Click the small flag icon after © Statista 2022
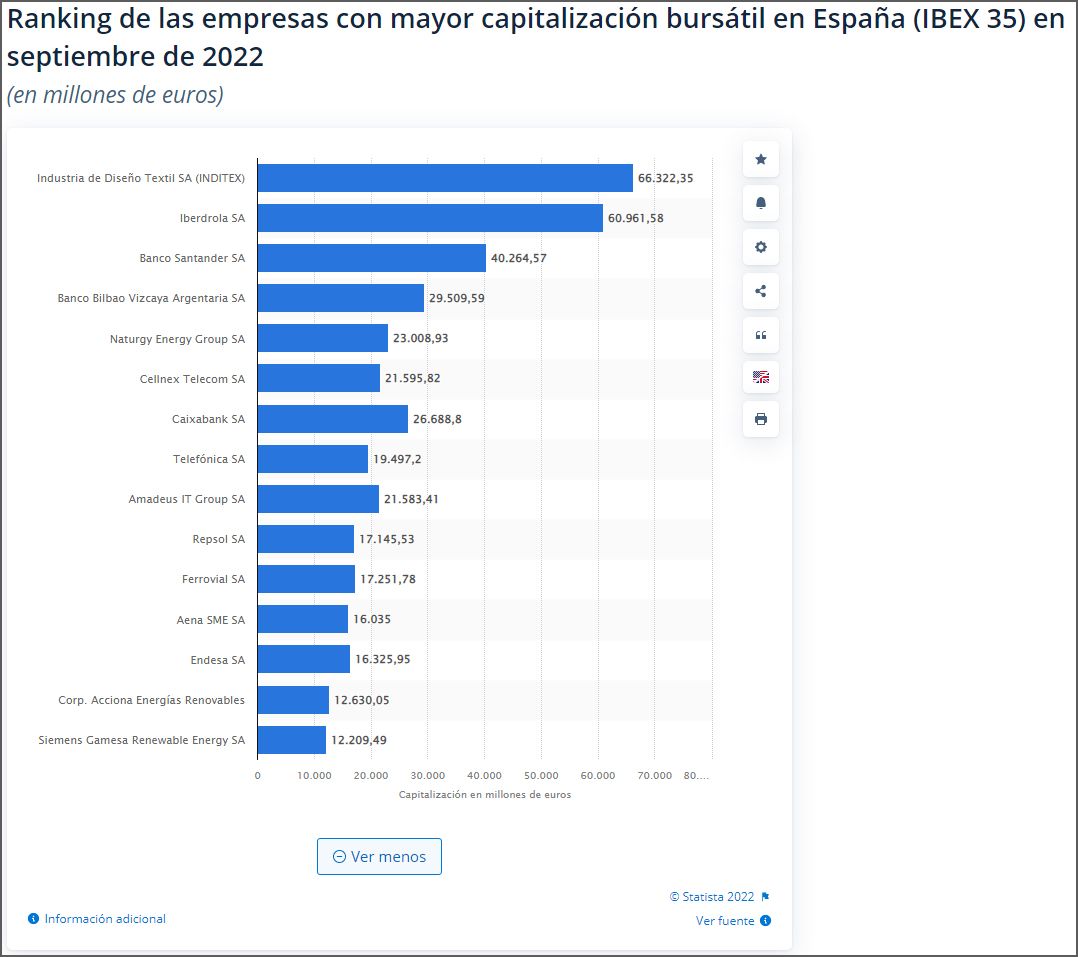Viewport: 1078px width, 957px height. pos(768,898)
